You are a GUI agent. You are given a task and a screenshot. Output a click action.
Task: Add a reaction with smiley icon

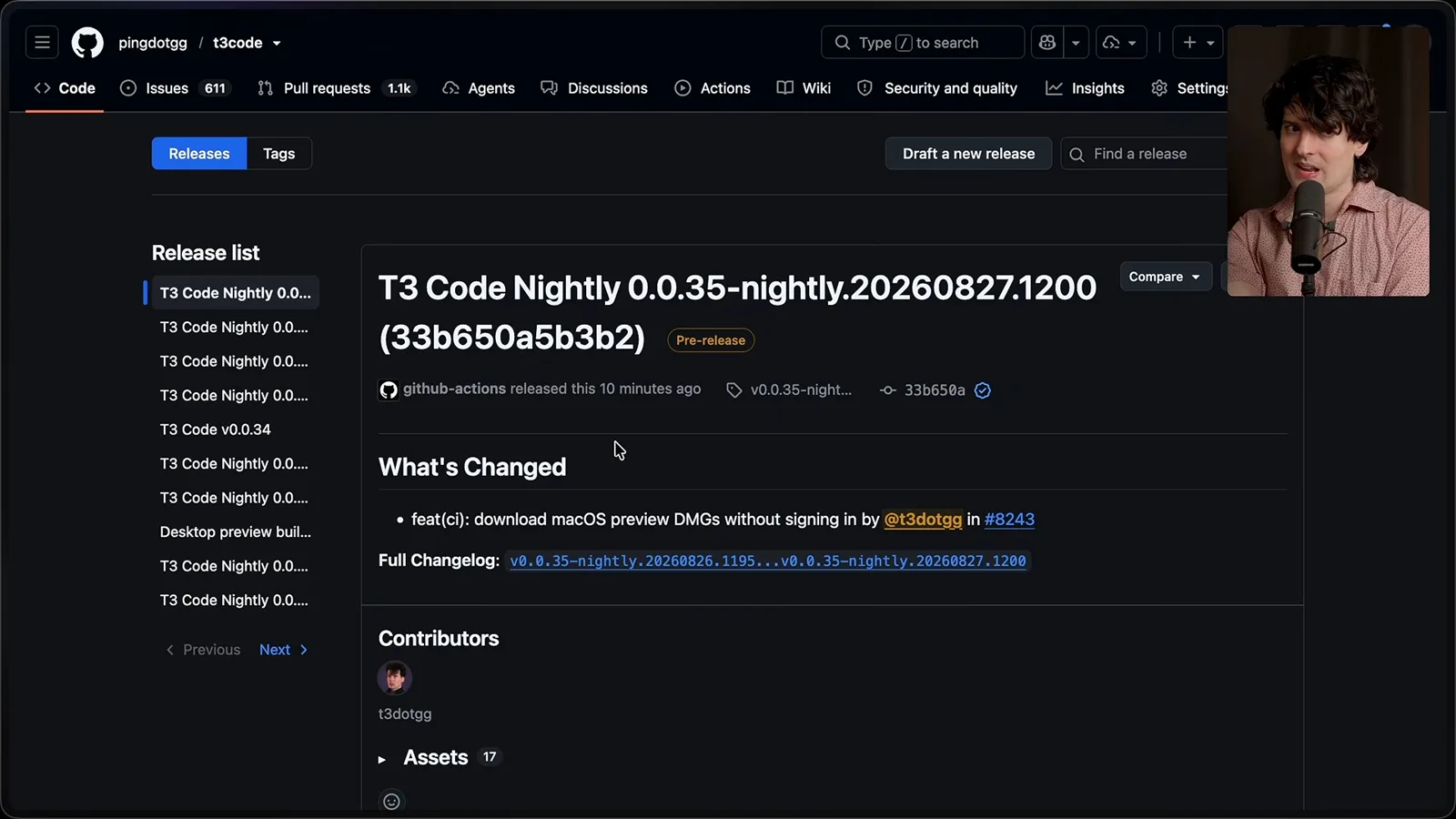pos(391,801)
